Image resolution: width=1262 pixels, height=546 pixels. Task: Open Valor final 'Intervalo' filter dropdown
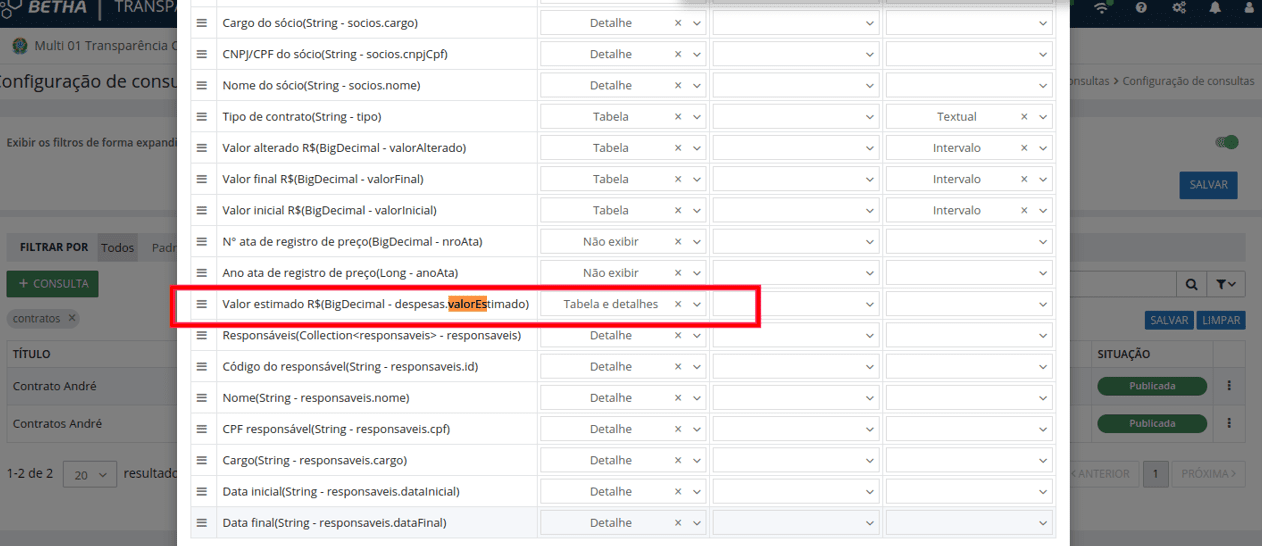click(1042, 179)
